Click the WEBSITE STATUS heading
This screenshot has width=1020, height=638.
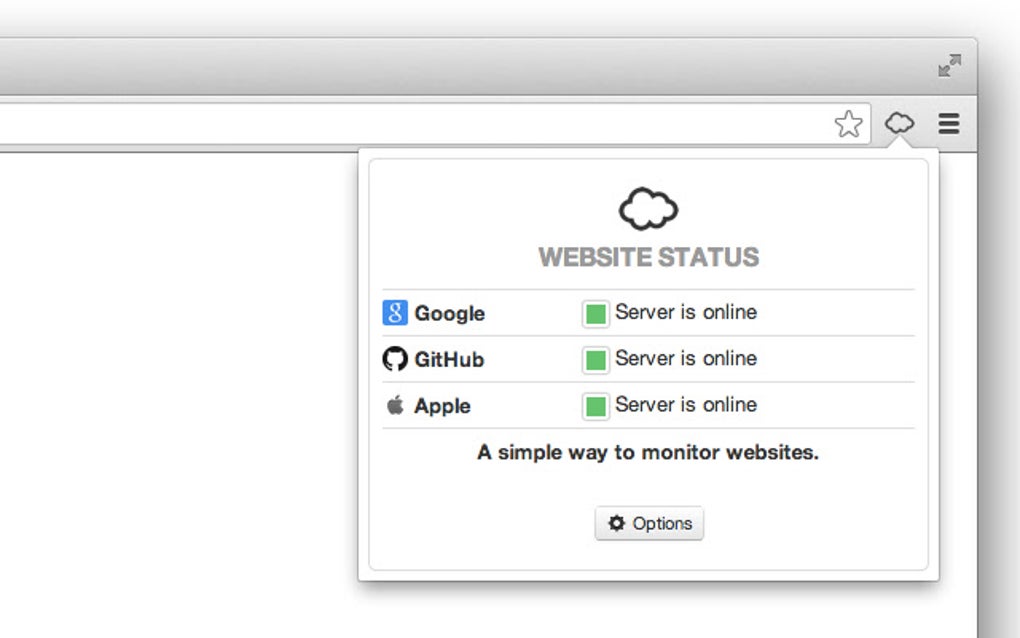pos(648,256)
